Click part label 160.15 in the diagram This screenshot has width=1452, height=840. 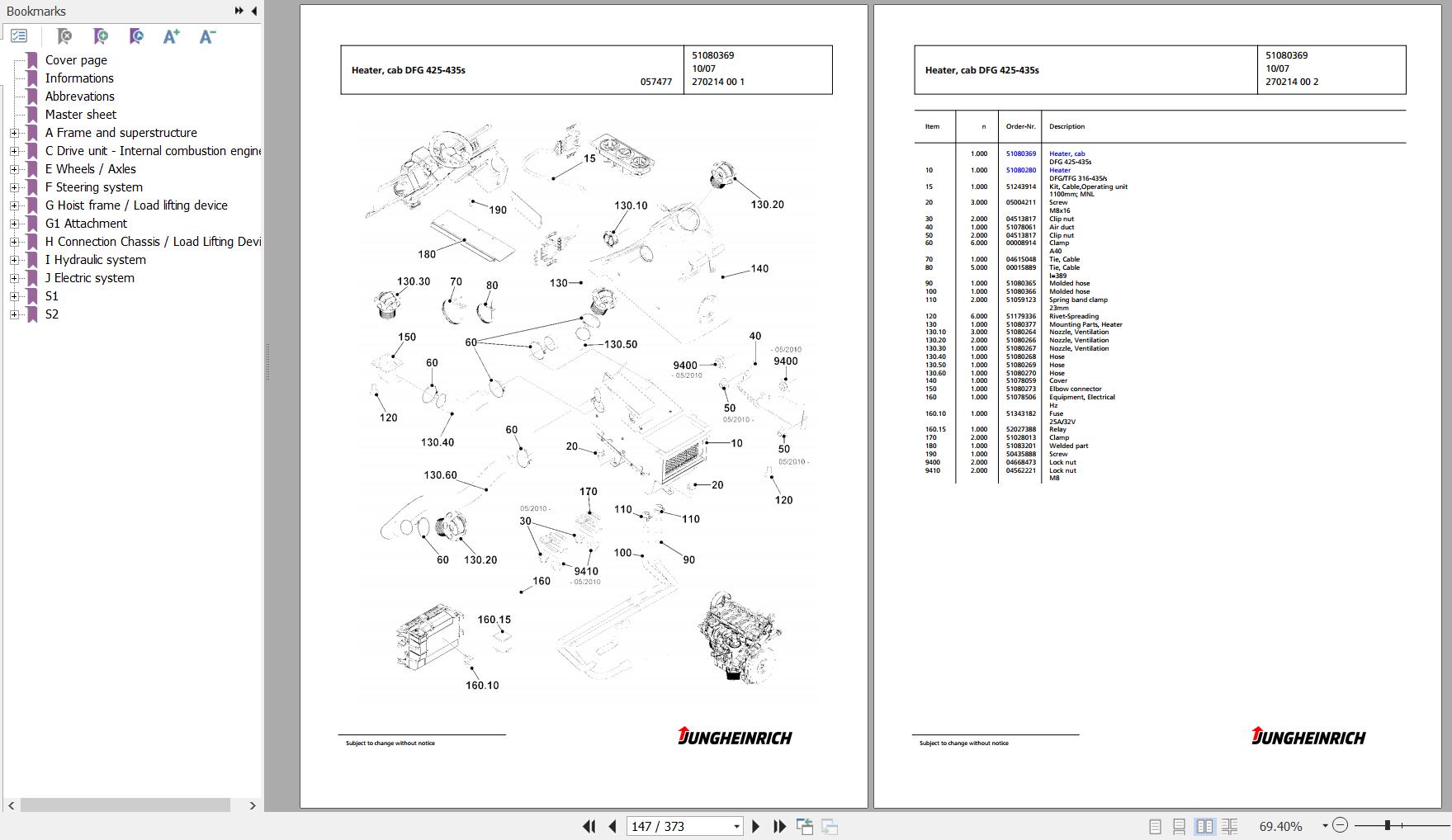click(494, 620)
